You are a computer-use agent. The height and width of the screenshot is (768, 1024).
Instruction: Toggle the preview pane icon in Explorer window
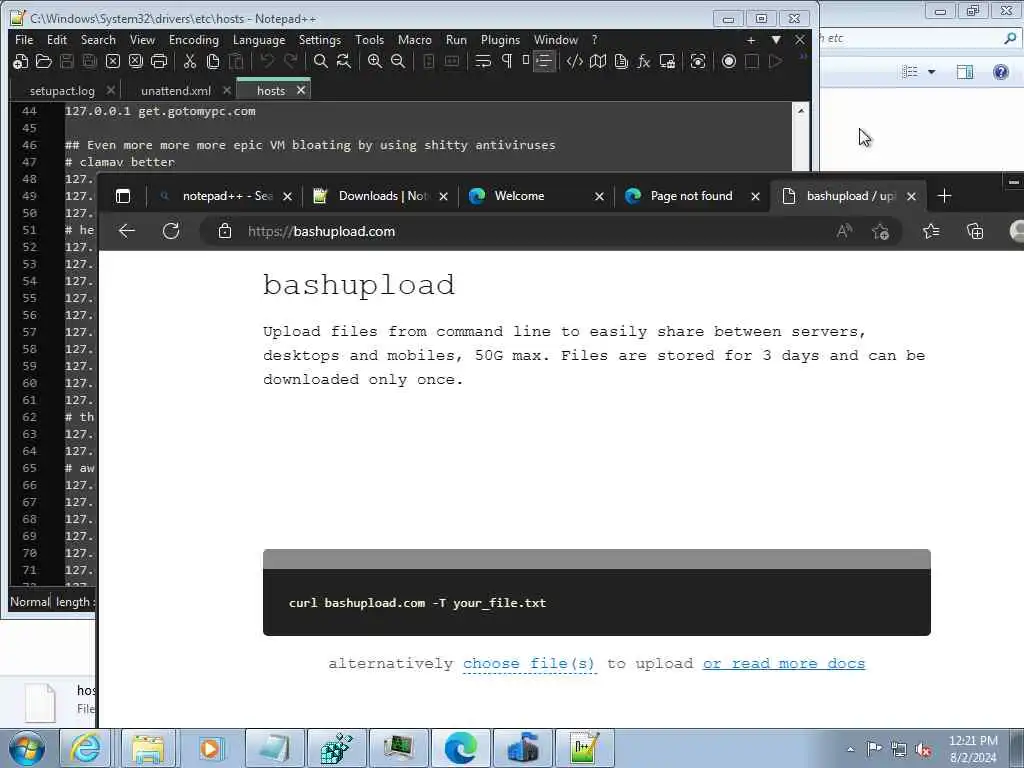965,72
